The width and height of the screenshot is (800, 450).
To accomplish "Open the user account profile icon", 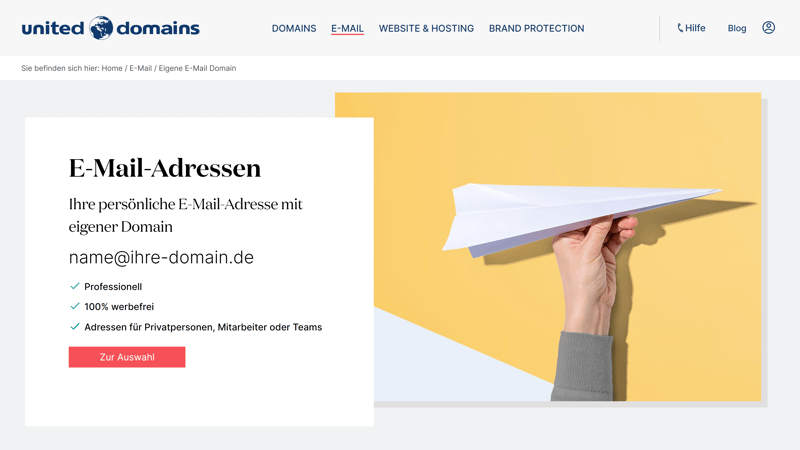I will (x=768, y=28).
